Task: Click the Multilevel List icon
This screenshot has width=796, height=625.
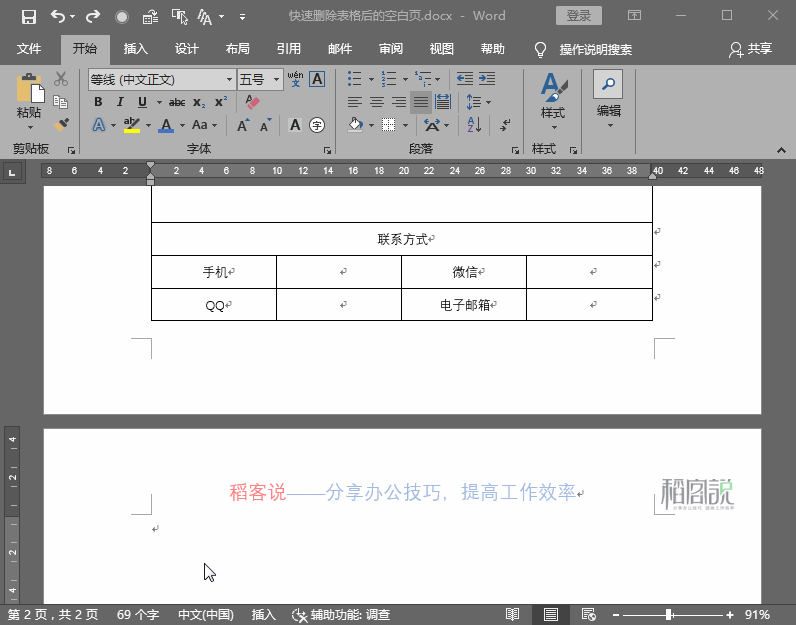Action: 422,79
